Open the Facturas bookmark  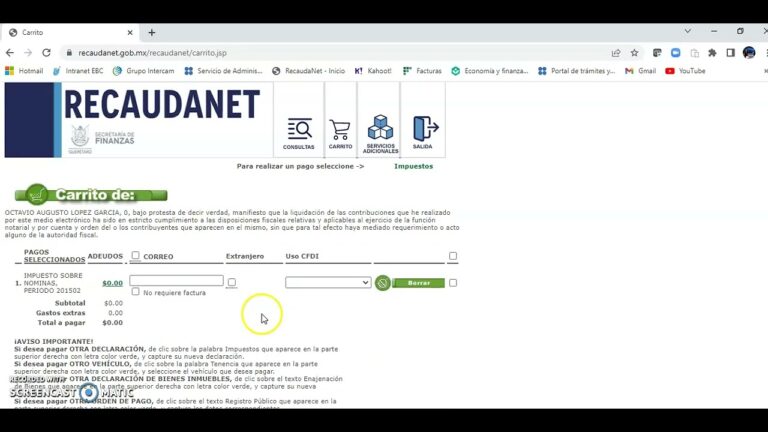(x=422, y=71)
